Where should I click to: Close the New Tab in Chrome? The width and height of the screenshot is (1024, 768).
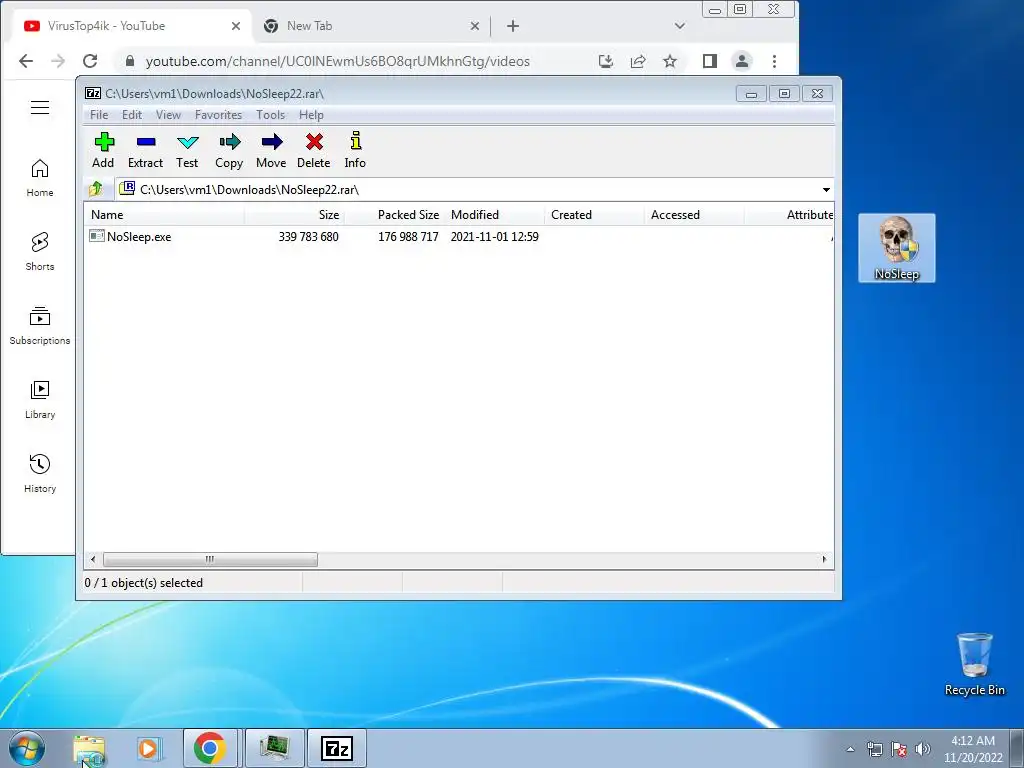coord(475,26)
